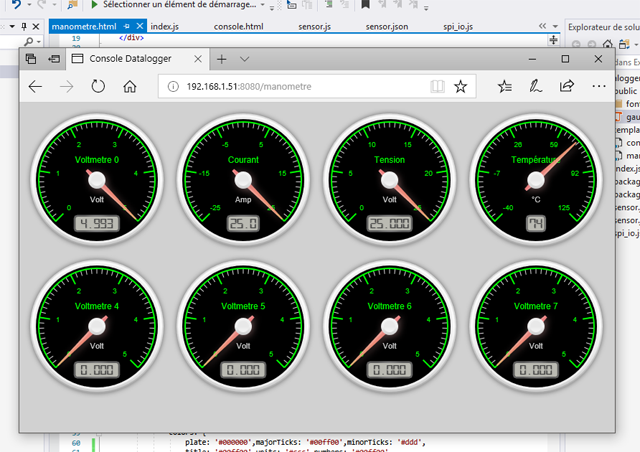
Task: Open reading view in Edge address bar
Action: (x=437, y=86)
